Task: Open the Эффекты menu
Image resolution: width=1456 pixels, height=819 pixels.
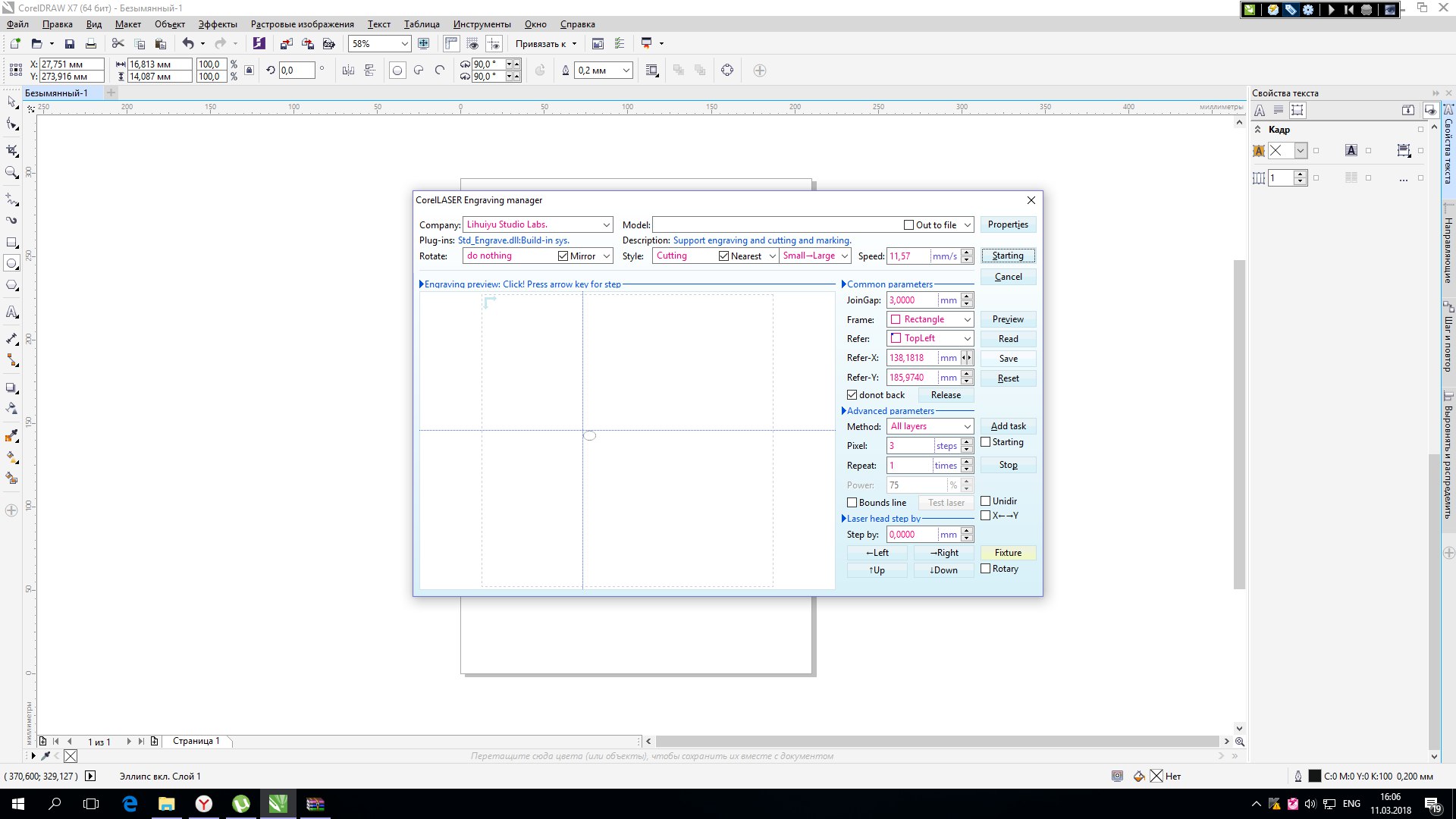Action: (218, 24)
